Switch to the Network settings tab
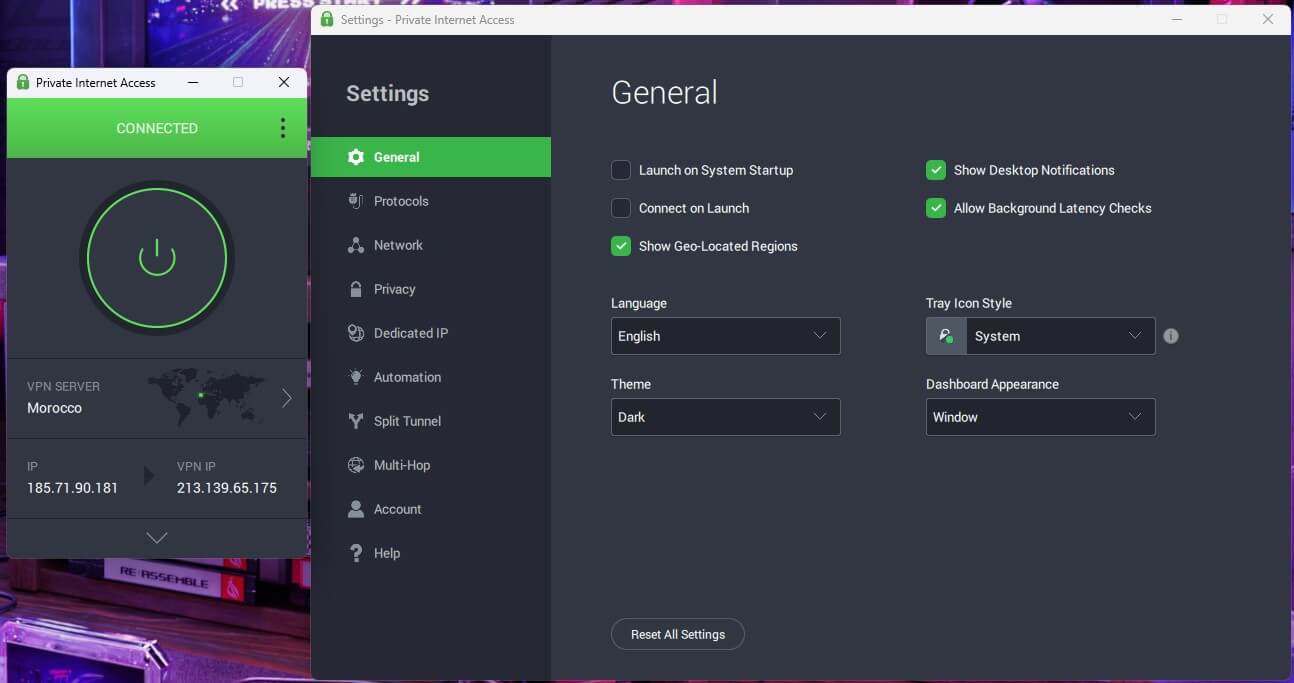1294x683 pixels. [x=431, y=245]
